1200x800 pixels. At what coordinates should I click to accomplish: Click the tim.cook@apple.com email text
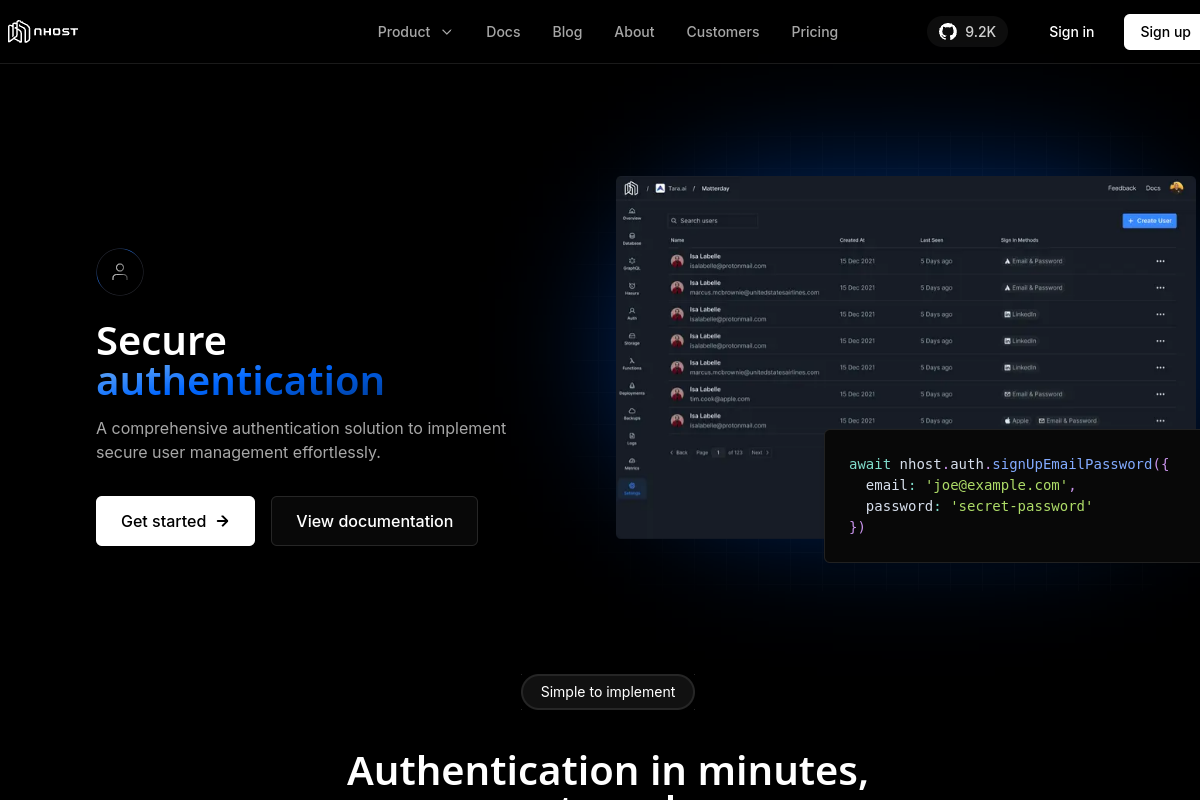(719, 399)
